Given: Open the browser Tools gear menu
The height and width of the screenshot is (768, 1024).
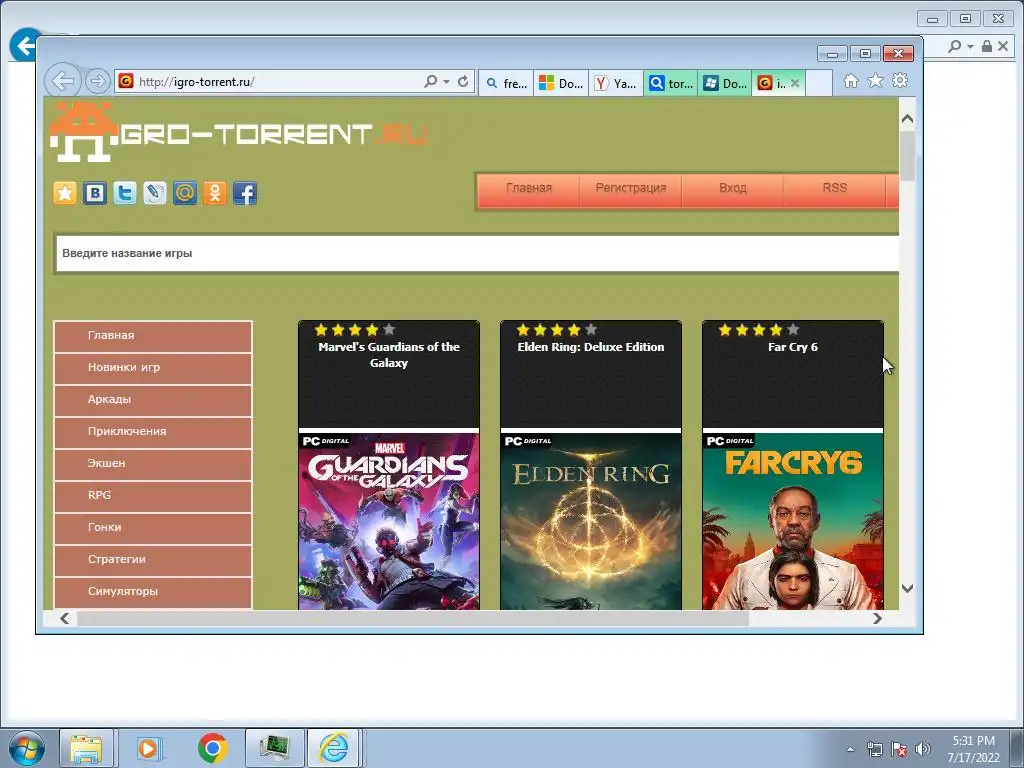Looking at the screenshot, I should (900, 80).
